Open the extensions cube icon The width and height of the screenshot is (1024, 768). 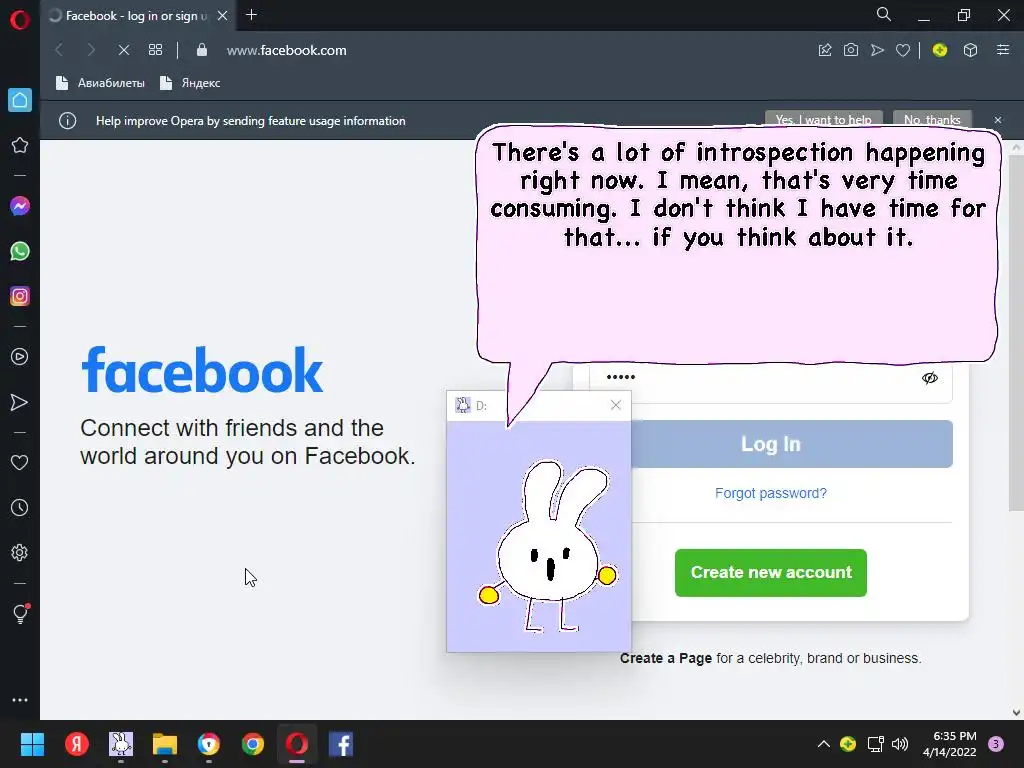click(x=970, y=50)
